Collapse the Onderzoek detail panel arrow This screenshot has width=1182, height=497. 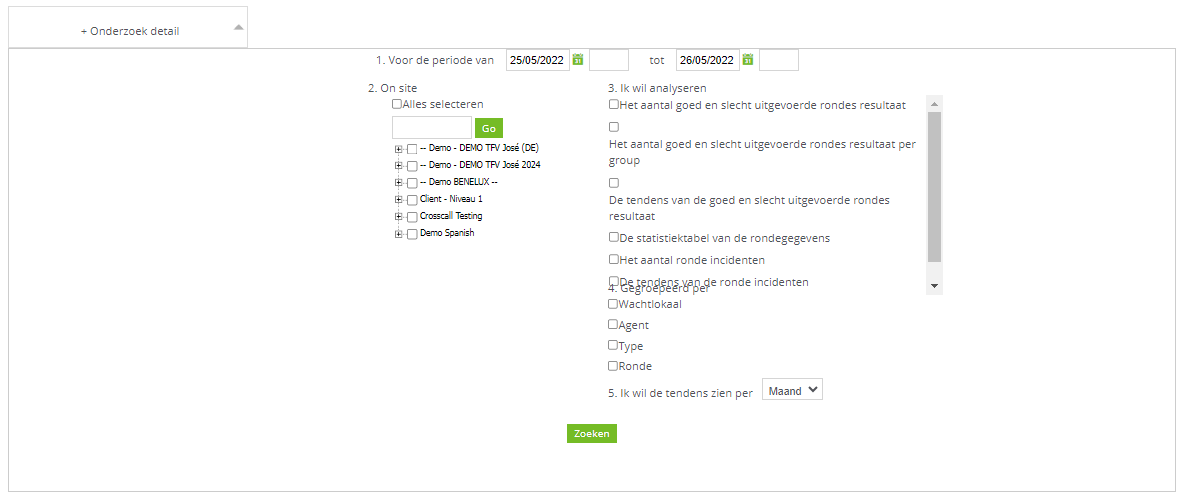(238, 27)
